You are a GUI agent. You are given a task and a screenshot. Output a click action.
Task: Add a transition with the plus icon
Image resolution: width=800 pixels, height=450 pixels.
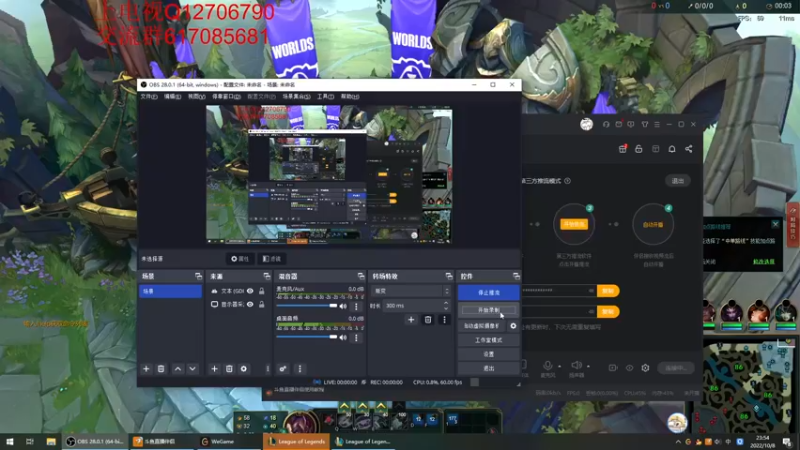point(411,320)
